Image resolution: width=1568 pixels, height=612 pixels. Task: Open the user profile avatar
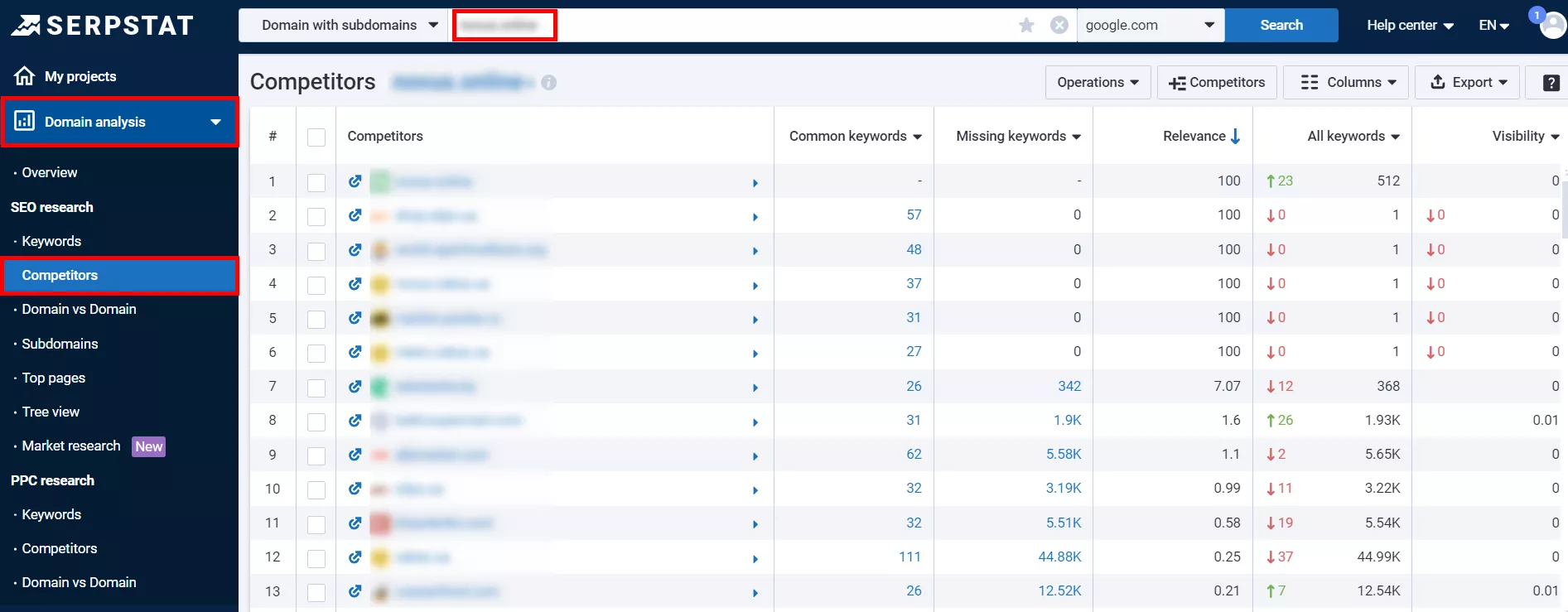pyautogui.click(x=1553, y=25)
